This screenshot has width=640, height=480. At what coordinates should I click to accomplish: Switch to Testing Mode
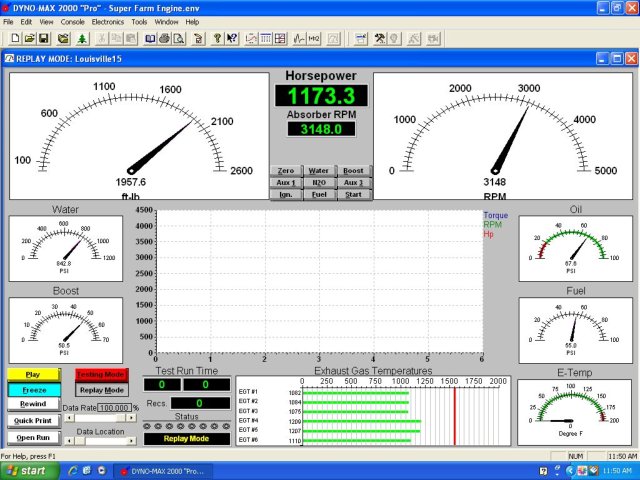pyautogui.click(x=102, y=375)
